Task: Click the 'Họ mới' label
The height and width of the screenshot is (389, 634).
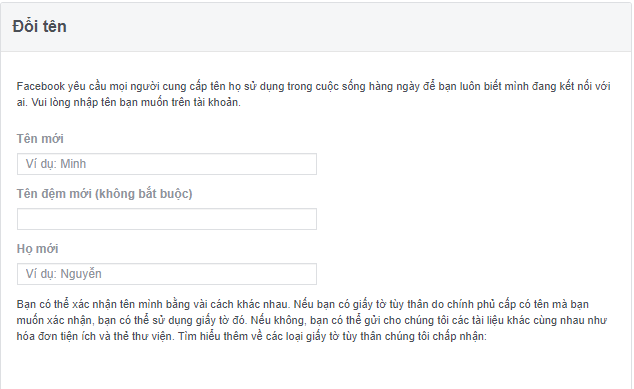Action: click(37, 248)
